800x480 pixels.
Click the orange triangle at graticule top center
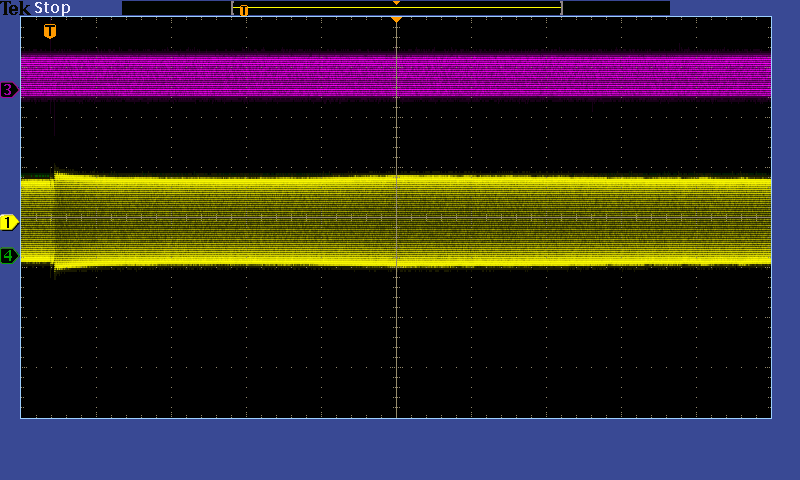point(396,20)
